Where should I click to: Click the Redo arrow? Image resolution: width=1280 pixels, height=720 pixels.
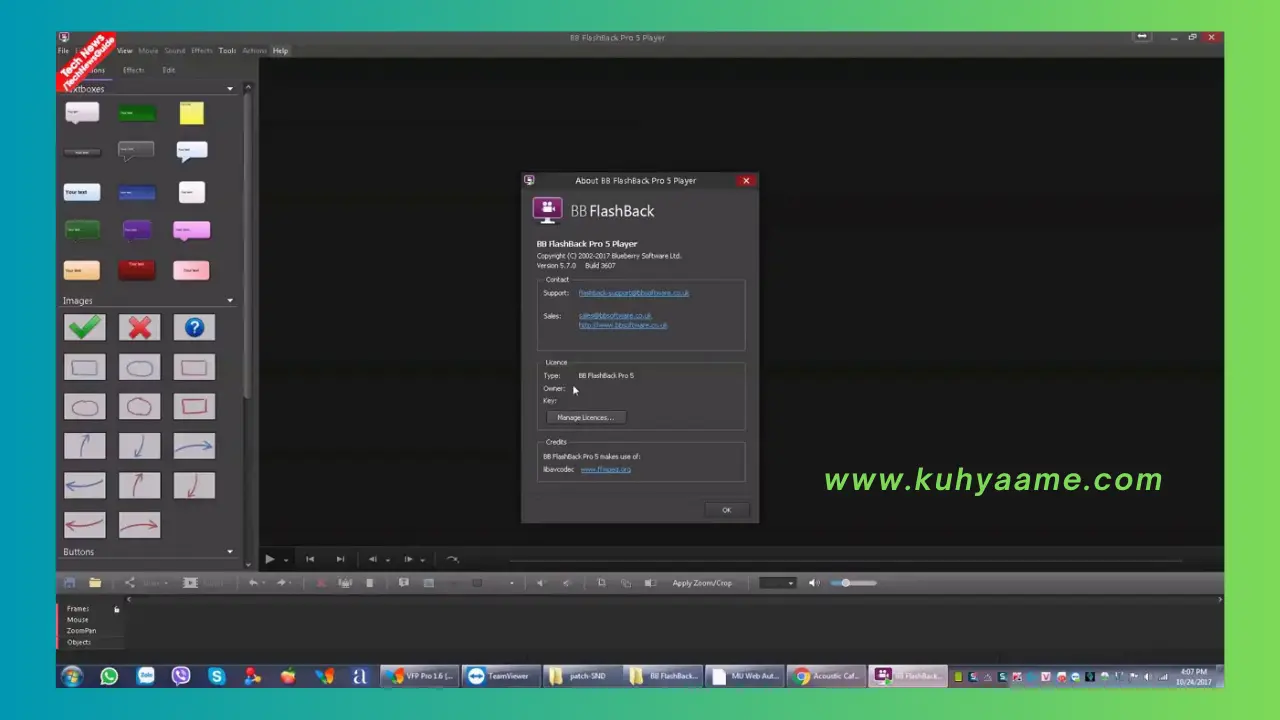281,583
